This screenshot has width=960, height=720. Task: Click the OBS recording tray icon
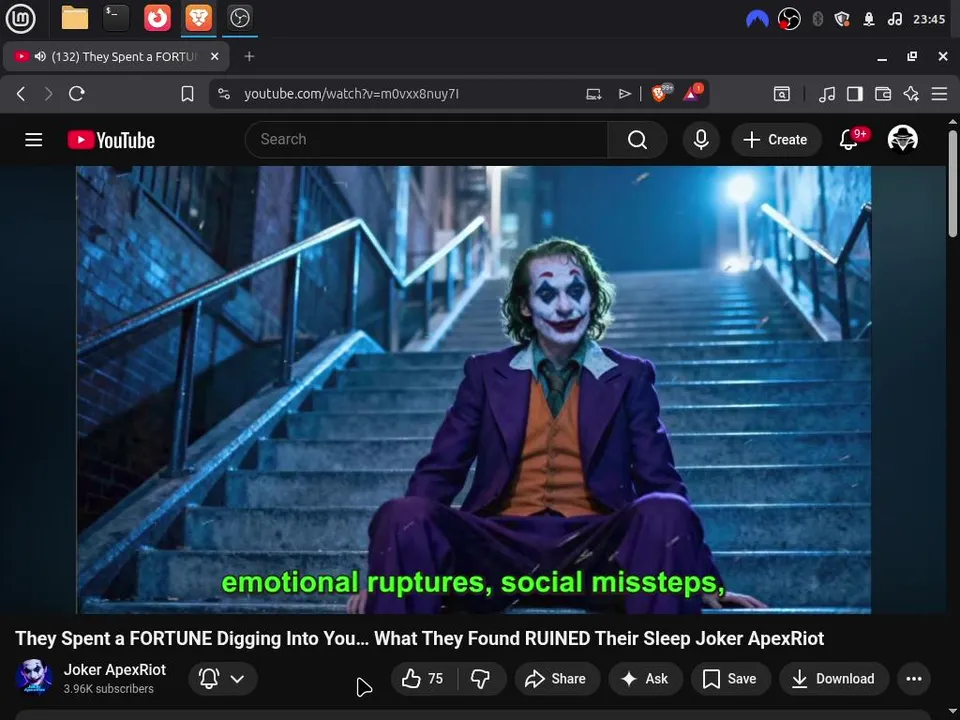pos(789,19)
